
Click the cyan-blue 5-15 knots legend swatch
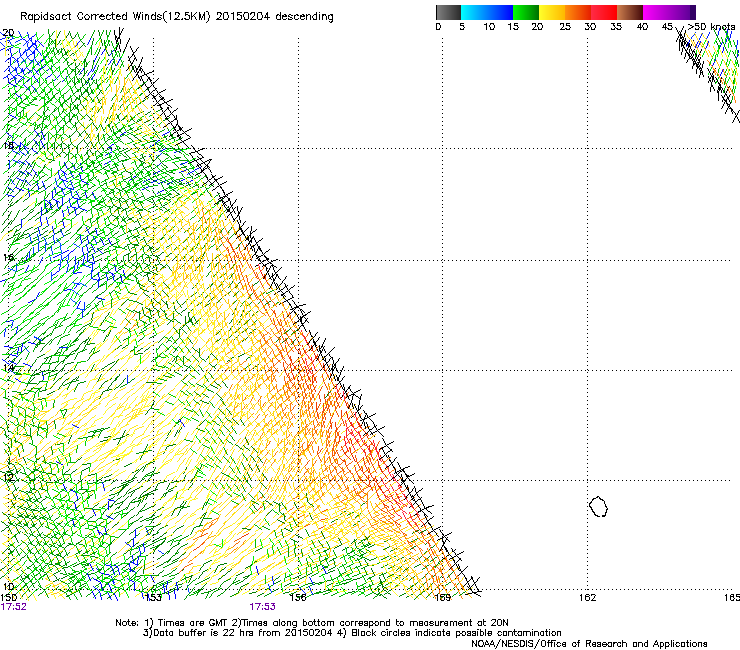487,12
